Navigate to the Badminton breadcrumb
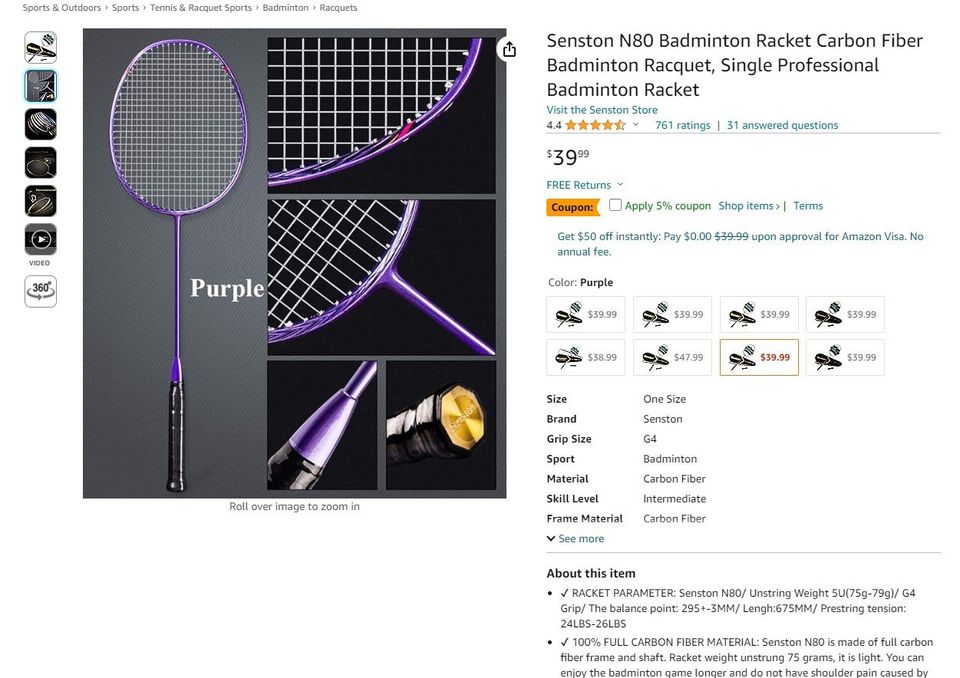This screenshot has height=678, width=960. click(x=284, y=7)
